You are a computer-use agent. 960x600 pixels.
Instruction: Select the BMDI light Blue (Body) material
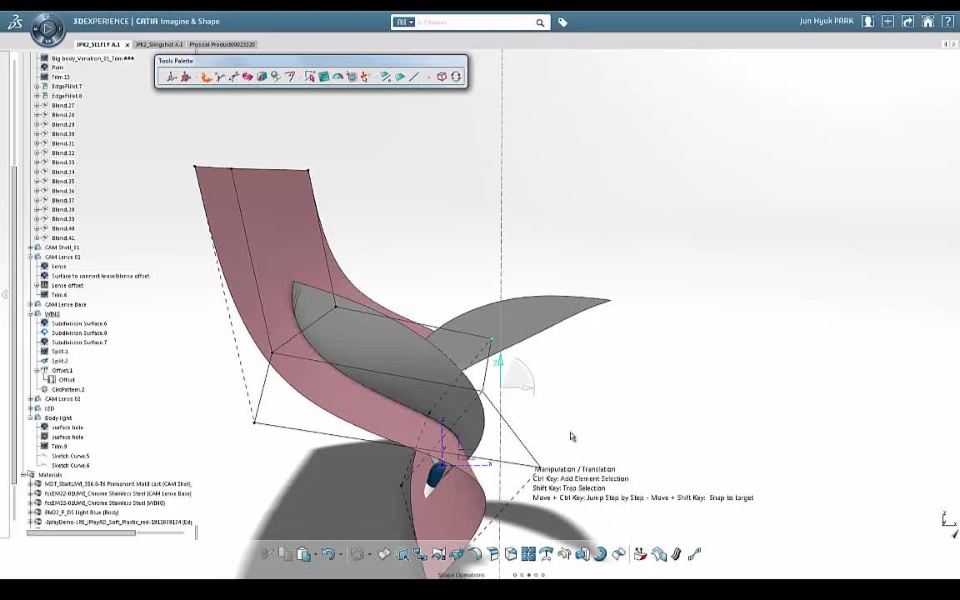[x=82, y=512]
